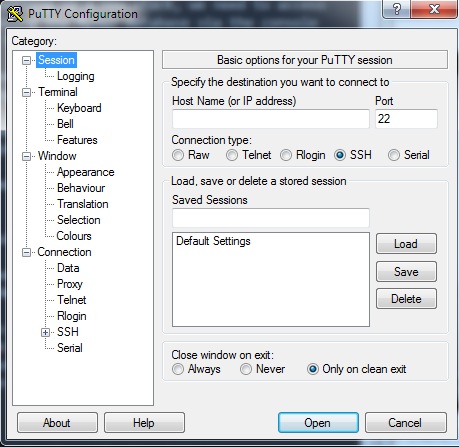Open the Proxy settings panel
The image size is (459, 447).
(x=70, y=284)
